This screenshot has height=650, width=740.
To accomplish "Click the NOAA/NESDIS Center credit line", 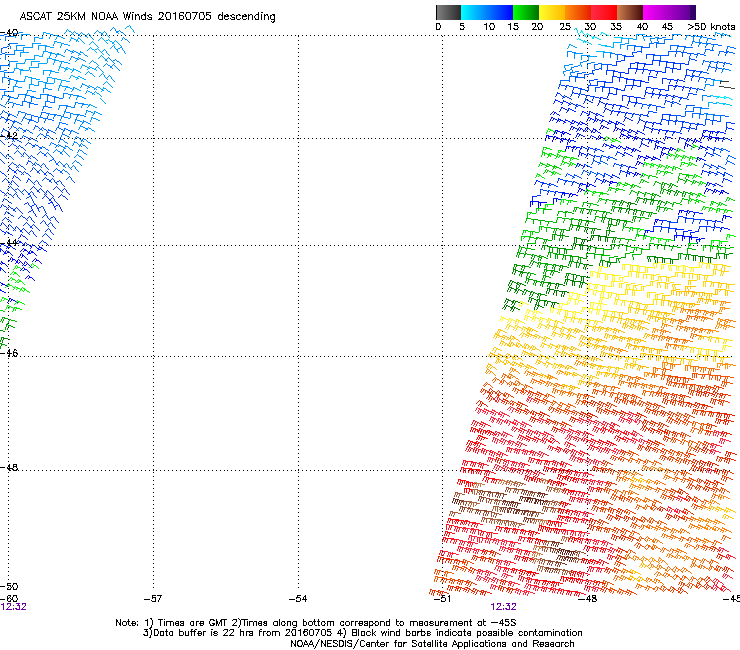I will click(x=432, y=644).
